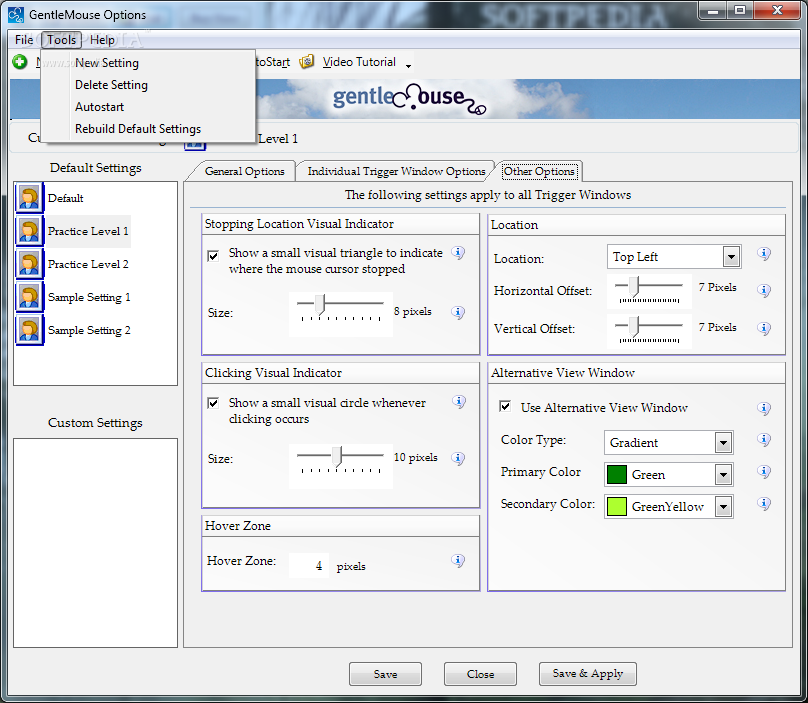Image resolution: width=808 pixels, height=703 pixels.
Task: Select the Other Options tab
Action: click(x=539, y=171)
